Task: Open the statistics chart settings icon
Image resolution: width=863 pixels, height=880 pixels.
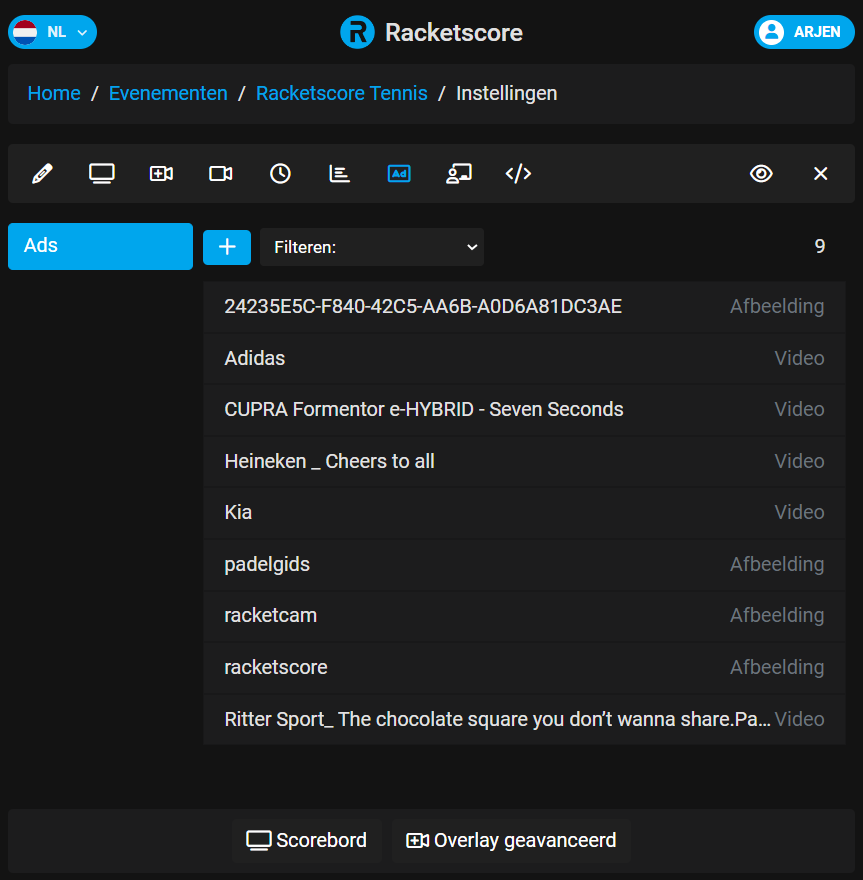Action: (x=339, y=173)
